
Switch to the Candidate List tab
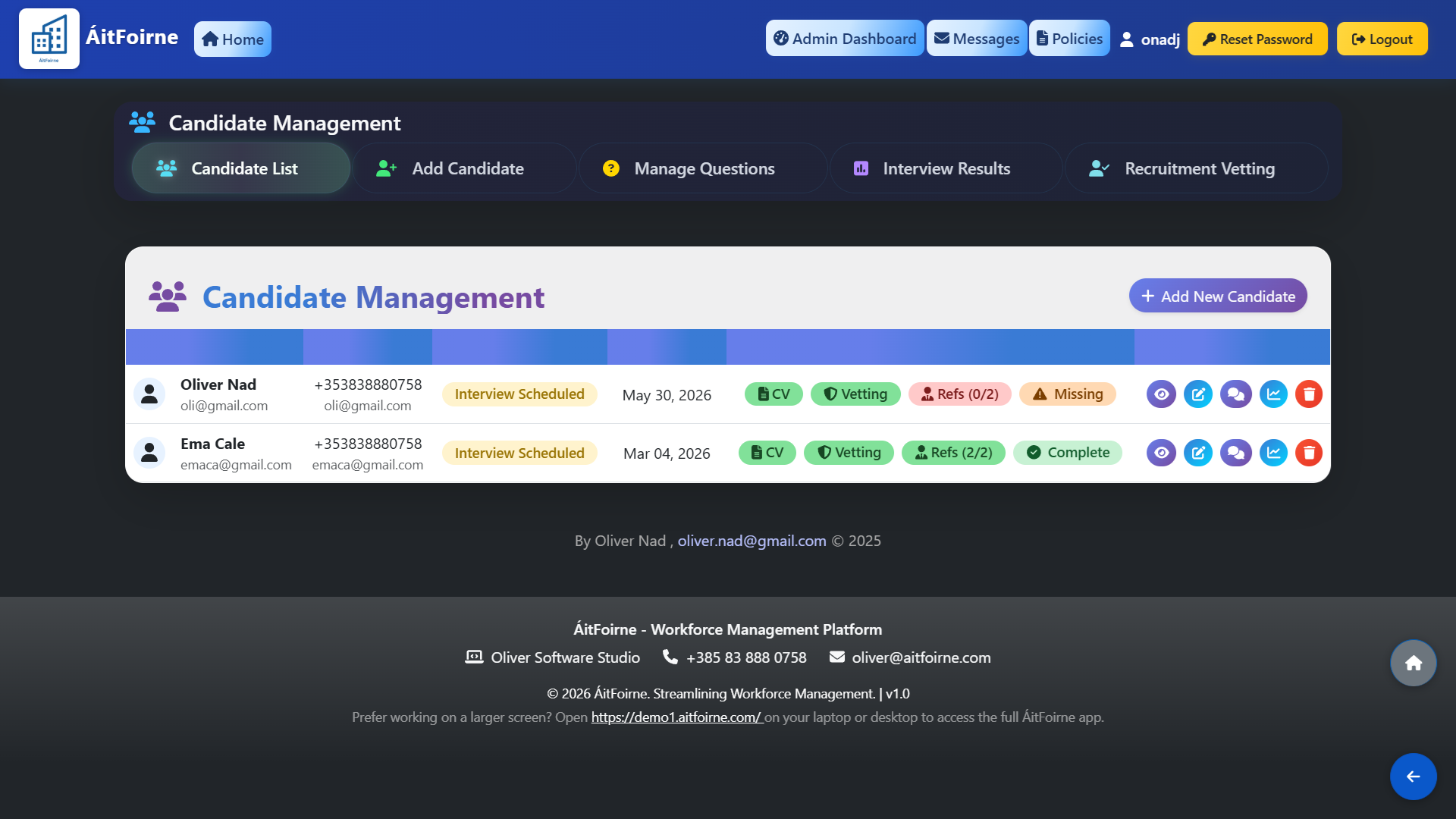tap(241, 168)
